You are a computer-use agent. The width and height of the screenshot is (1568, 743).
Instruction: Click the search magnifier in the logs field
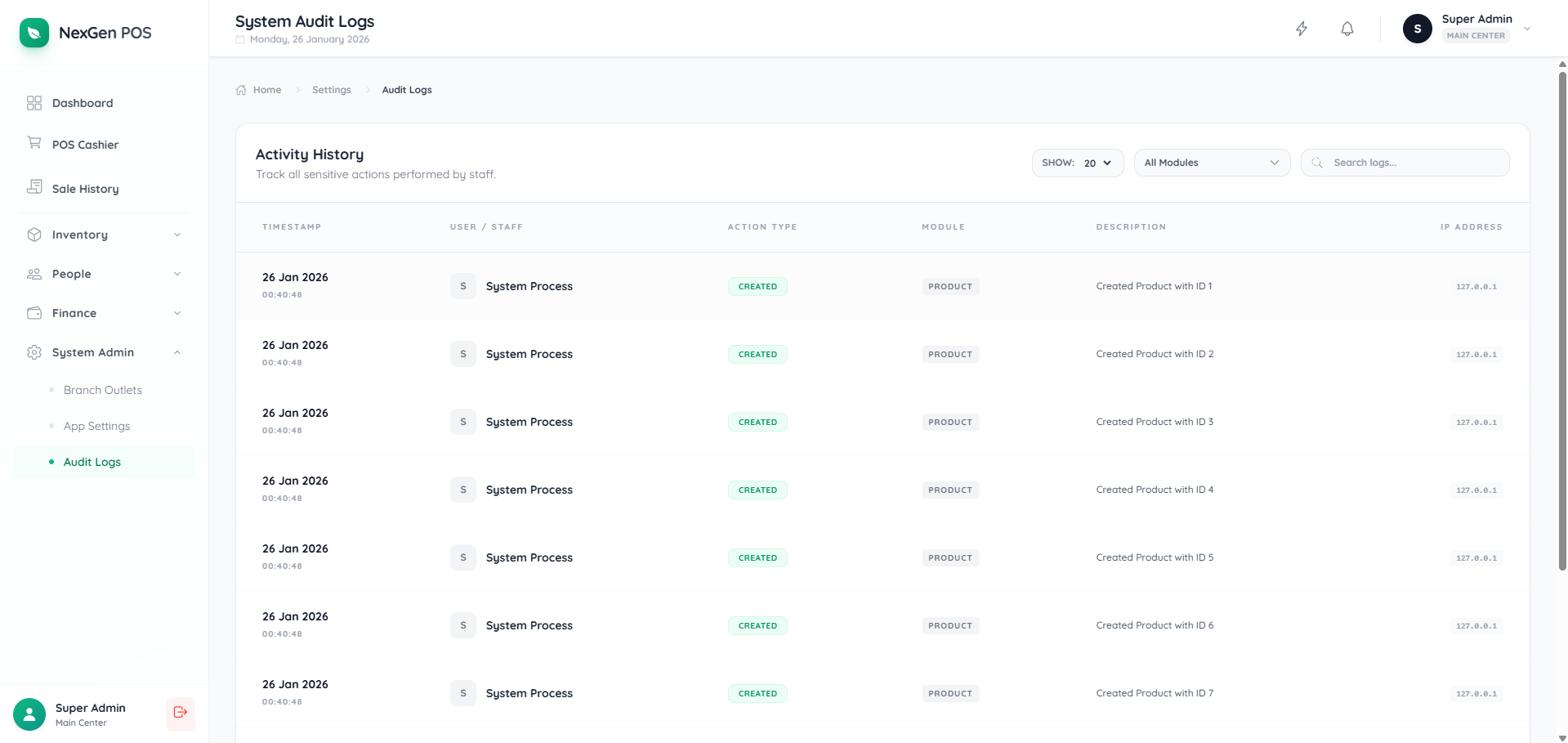(1317, 162)
